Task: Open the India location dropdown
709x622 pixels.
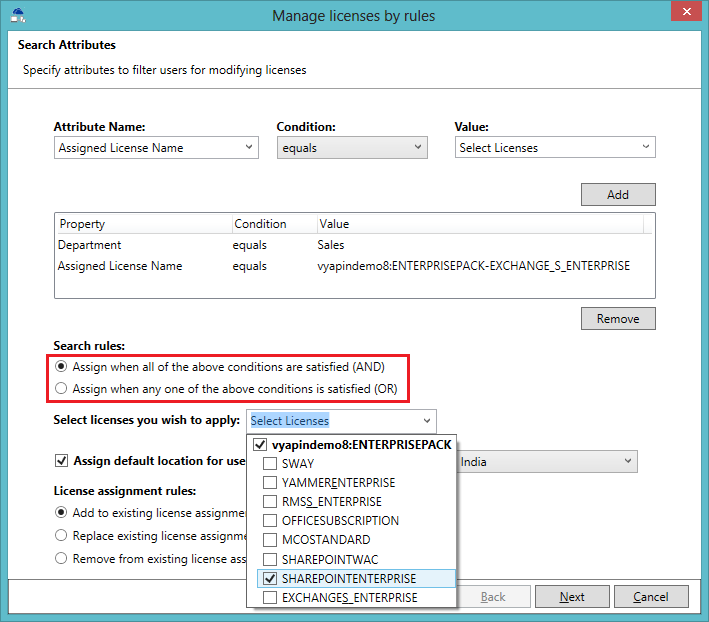Action: click(547, 462)
